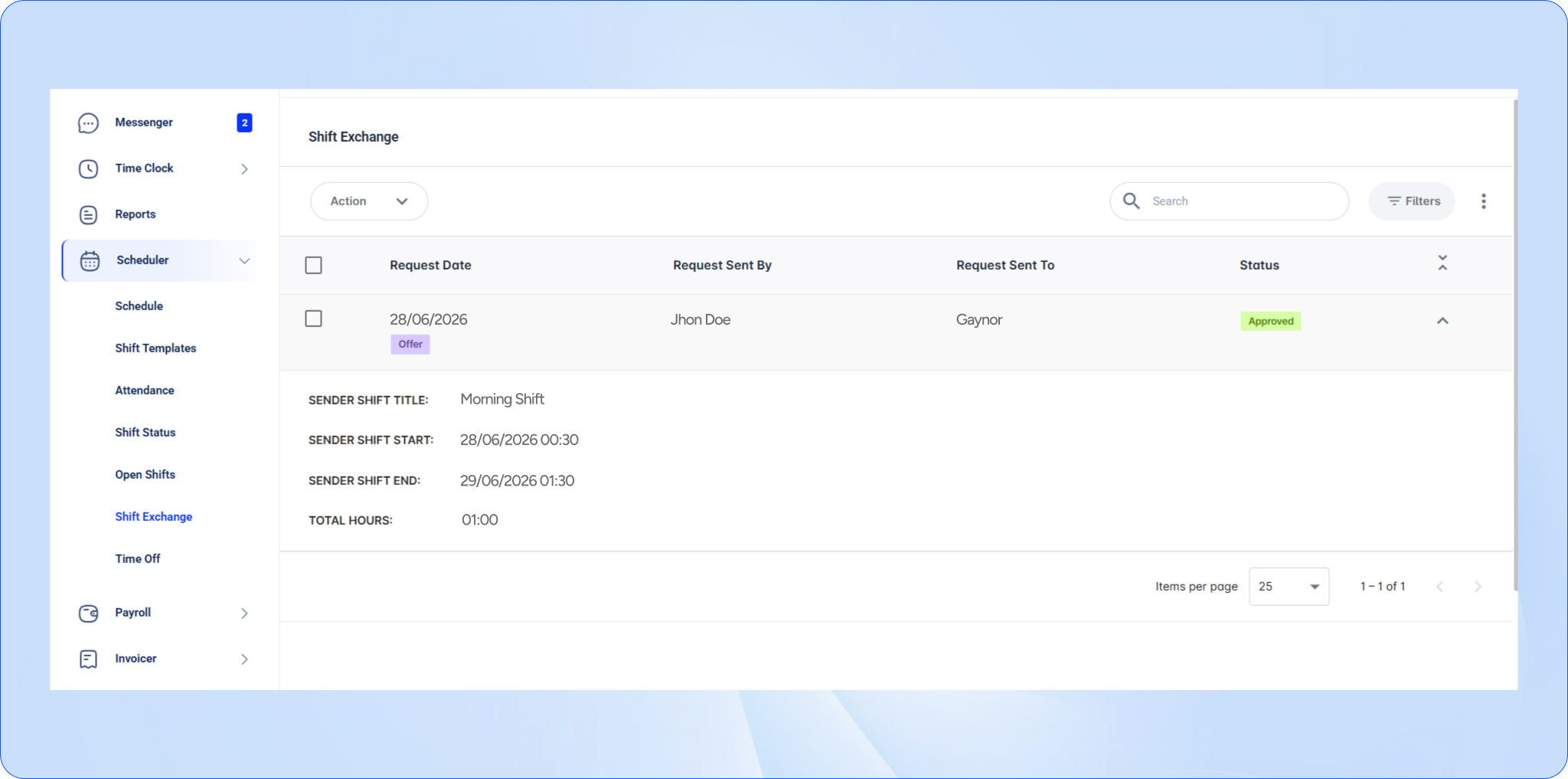This screenshot has height=779, width=1568.
Task: Expand the Invoicer submenu chevron
Action: coord(244,659)
